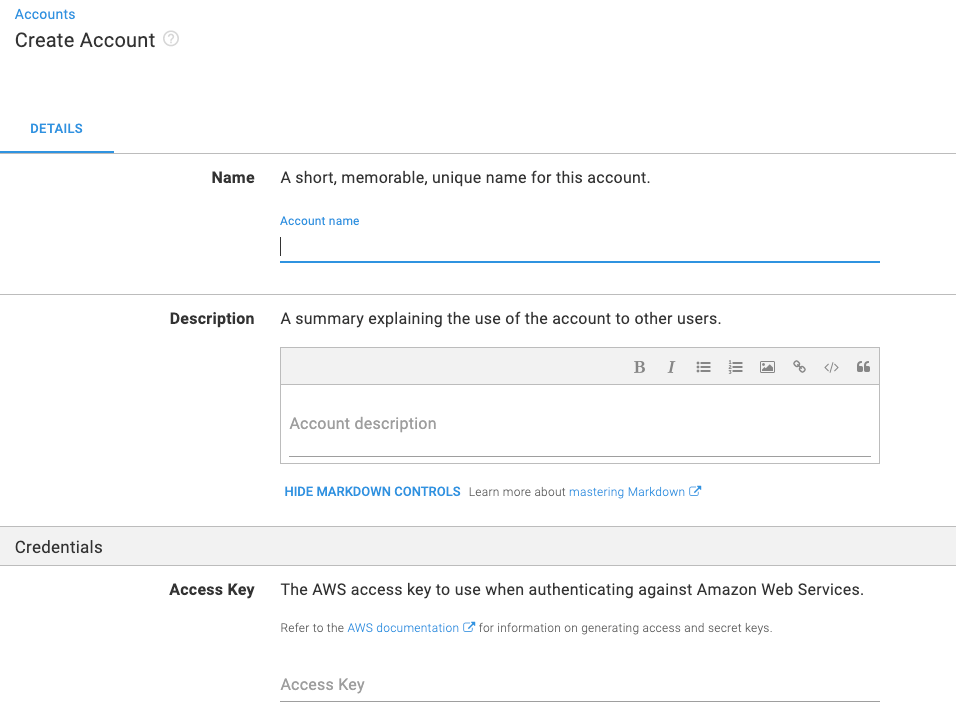Open the AWS documentation link
Screen dimensions: 956x712
pyautogui.click(x=403, y=628)
